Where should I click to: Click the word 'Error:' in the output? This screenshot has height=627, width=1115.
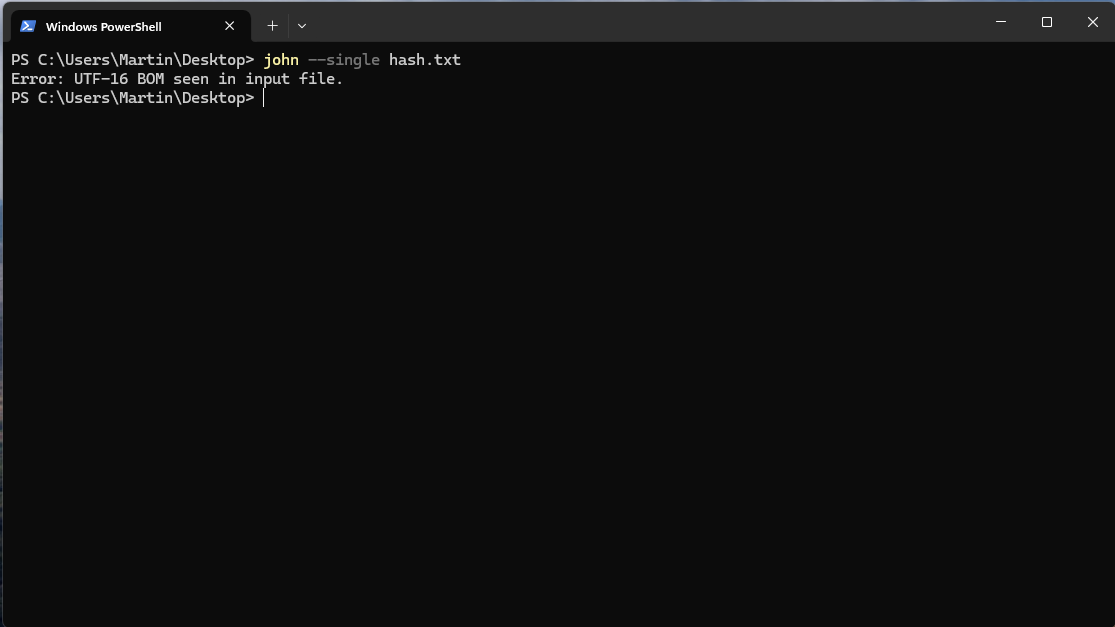[x=38, y=79]
